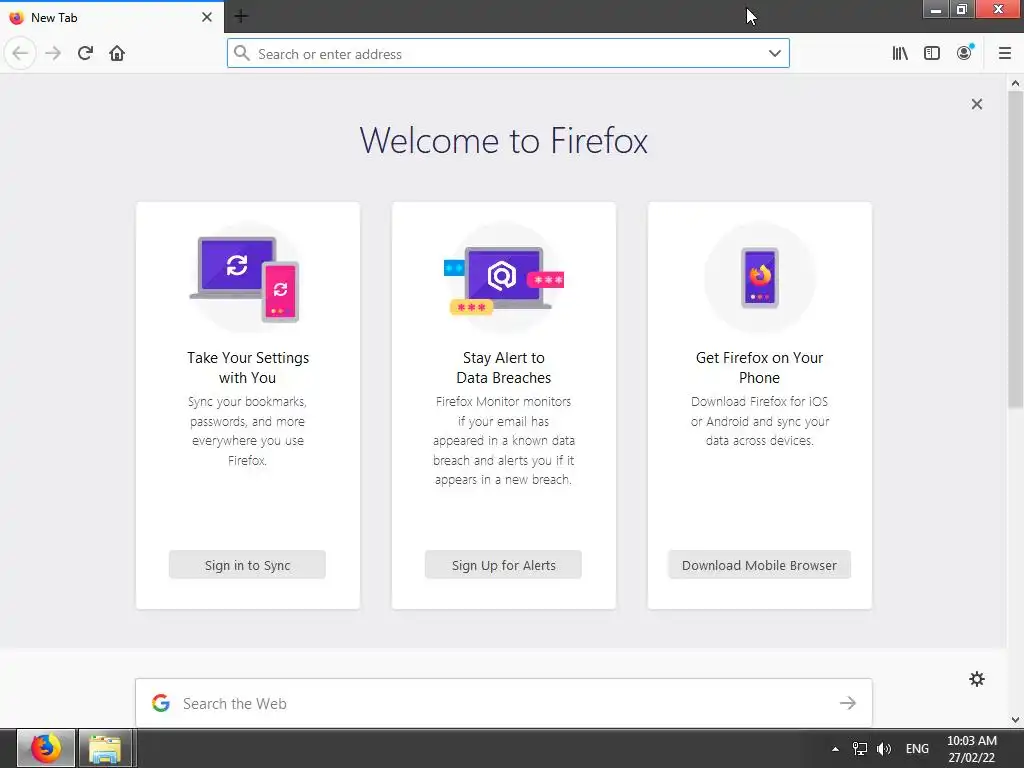Viewport: 1024px width, 768px height.
Task: Show the sidebars panel icon
Action: pyautogui.click(x=932, y=53)
